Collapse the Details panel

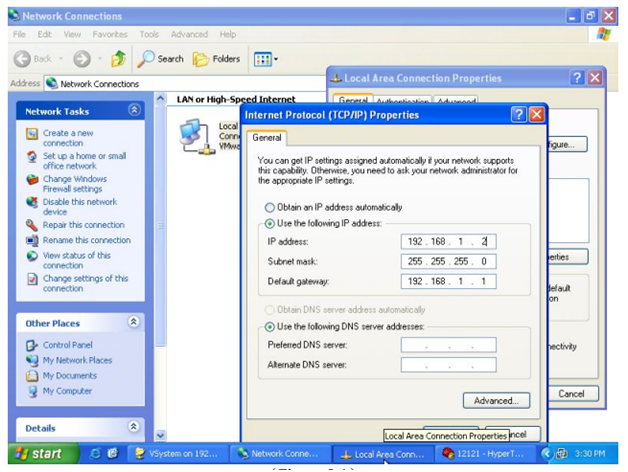[134, 426]
